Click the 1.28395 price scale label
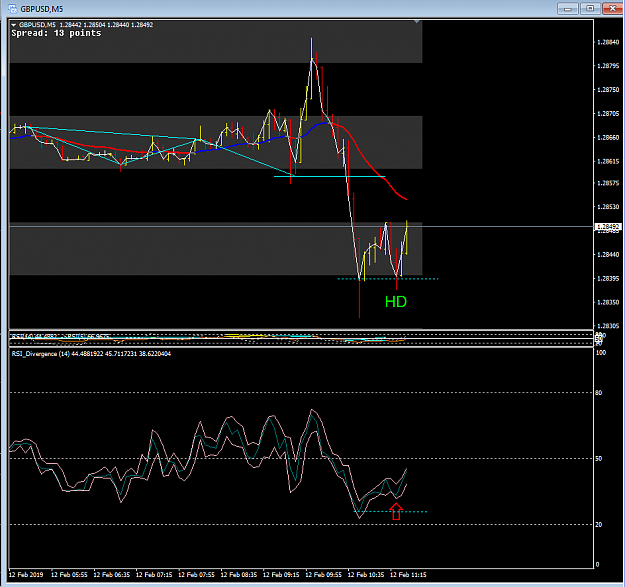 point(608,278)
